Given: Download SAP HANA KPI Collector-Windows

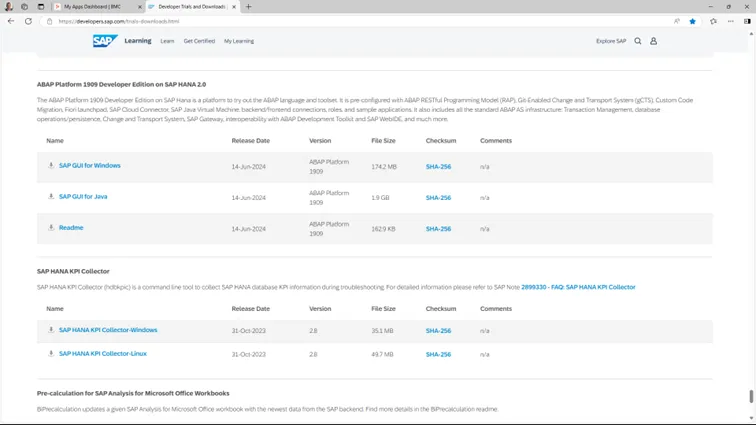Looking at the screenshot, I should tap(108, 330).
